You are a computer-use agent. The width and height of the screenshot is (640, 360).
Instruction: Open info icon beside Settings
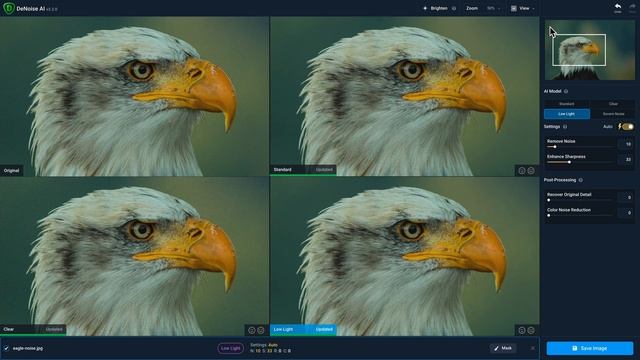pyautogui.click(x=565, y=127)
